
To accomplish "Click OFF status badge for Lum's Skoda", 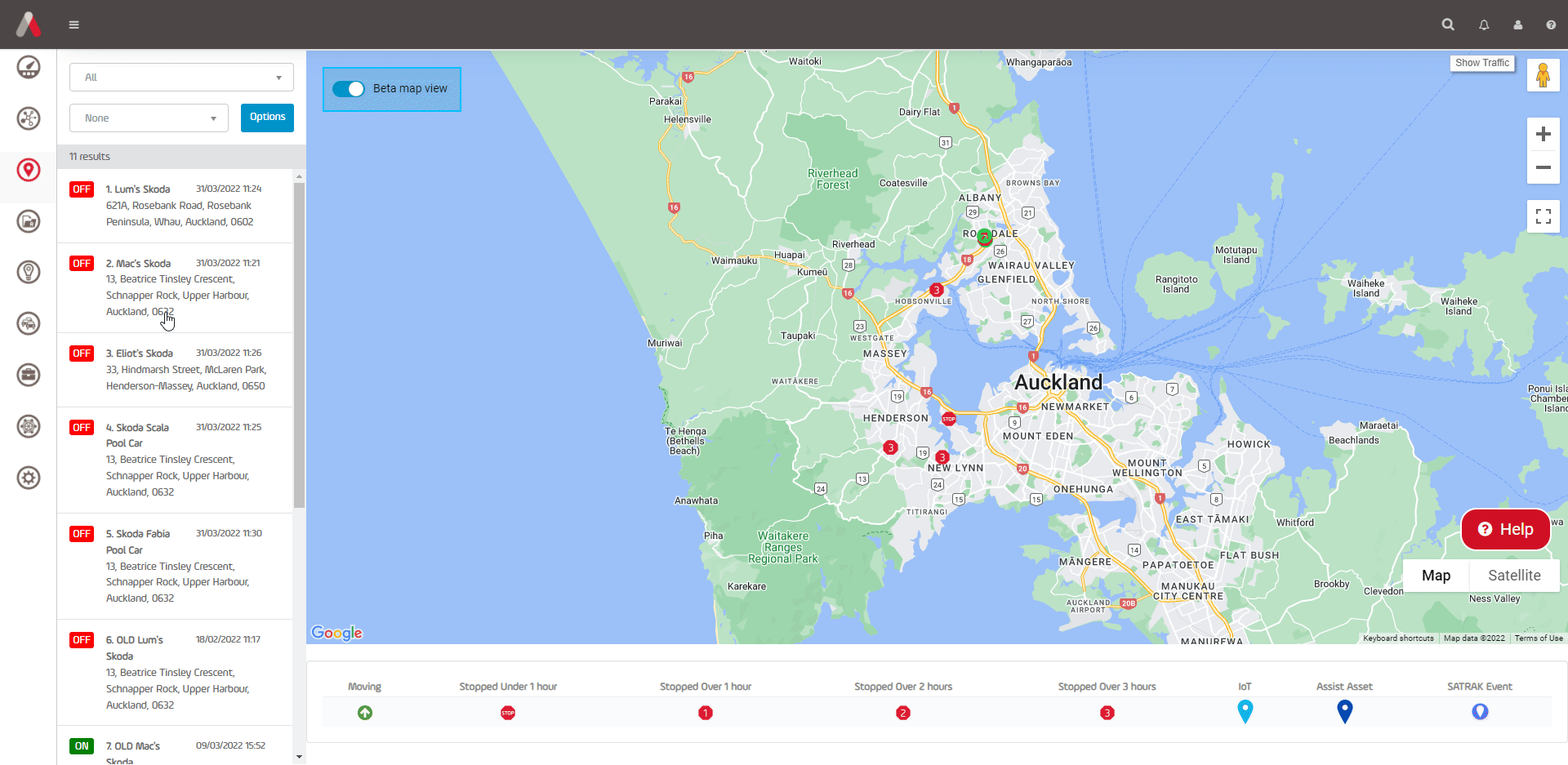I will 82,189.
